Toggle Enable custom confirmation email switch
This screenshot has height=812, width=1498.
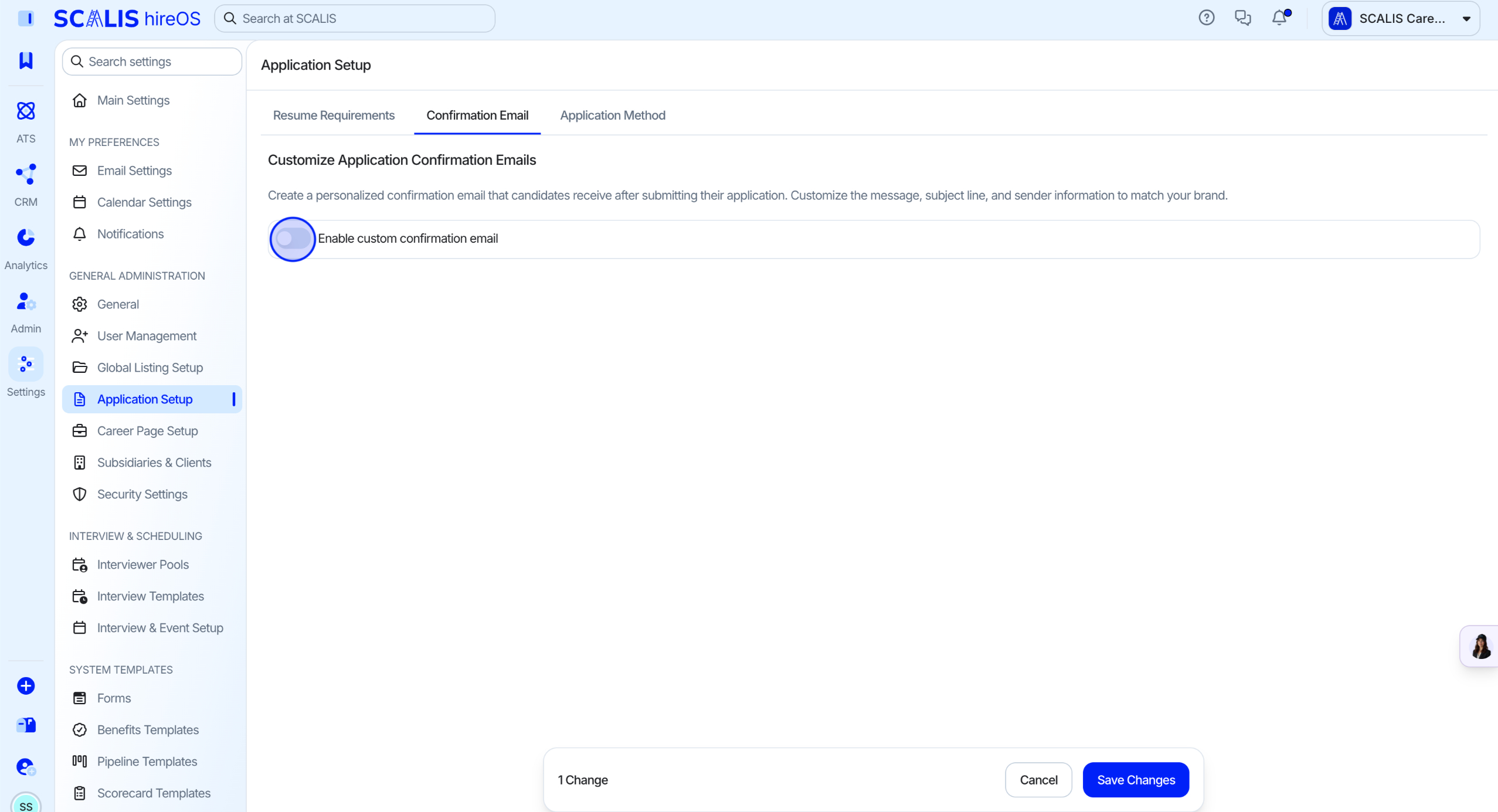[293, 239]
